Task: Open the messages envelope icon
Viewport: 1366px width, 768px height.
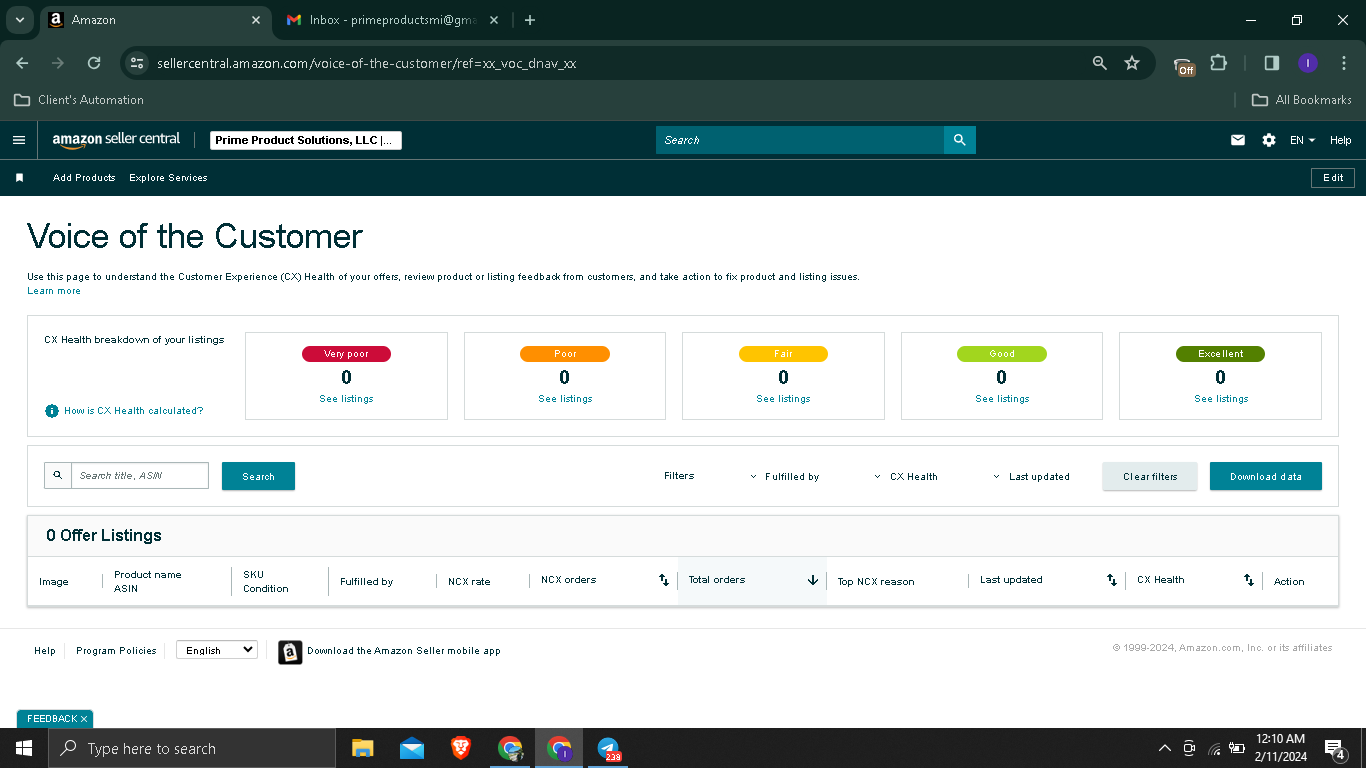Action: [1238, 140]
